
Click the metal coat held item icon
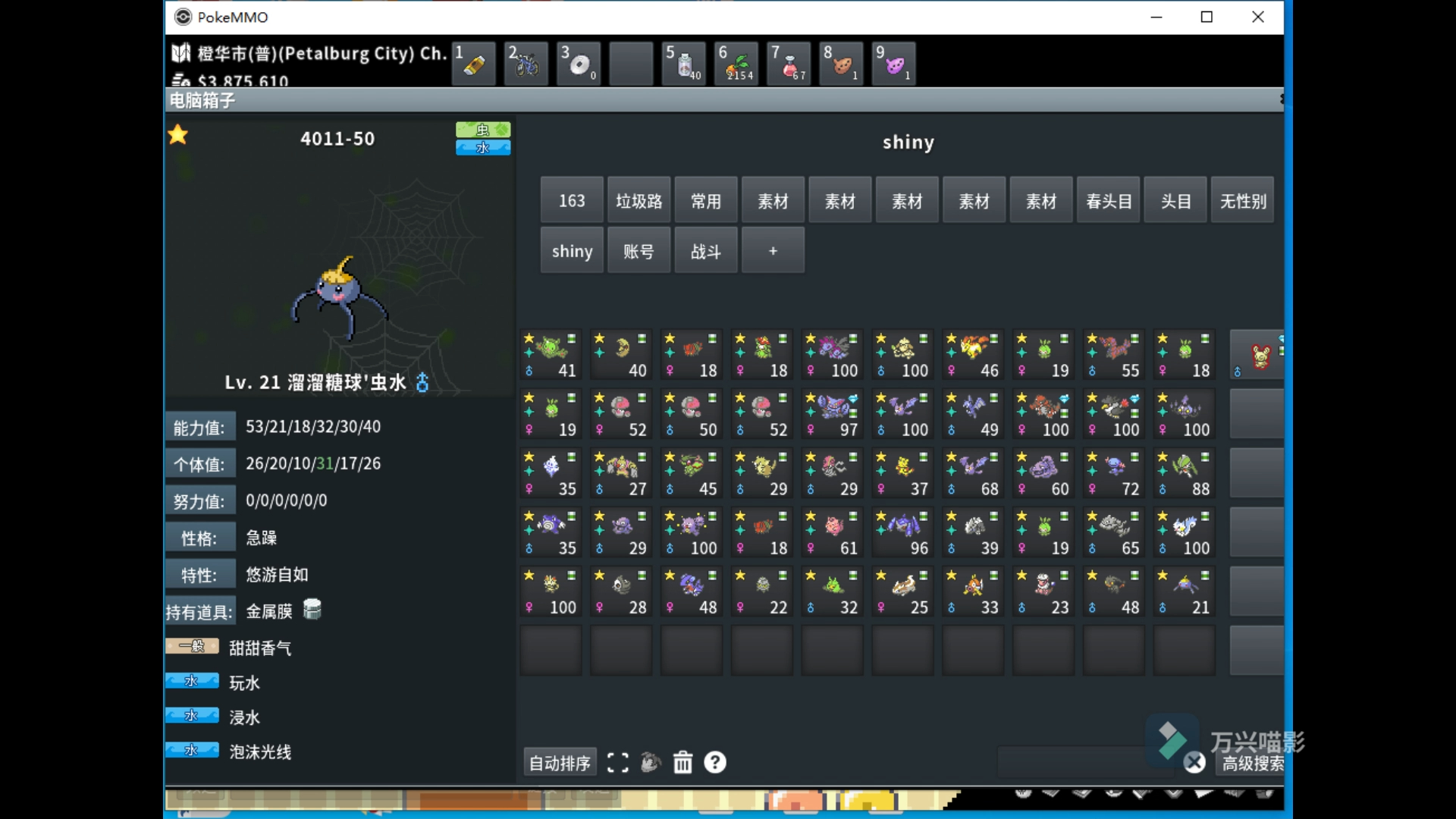[312, 609]
